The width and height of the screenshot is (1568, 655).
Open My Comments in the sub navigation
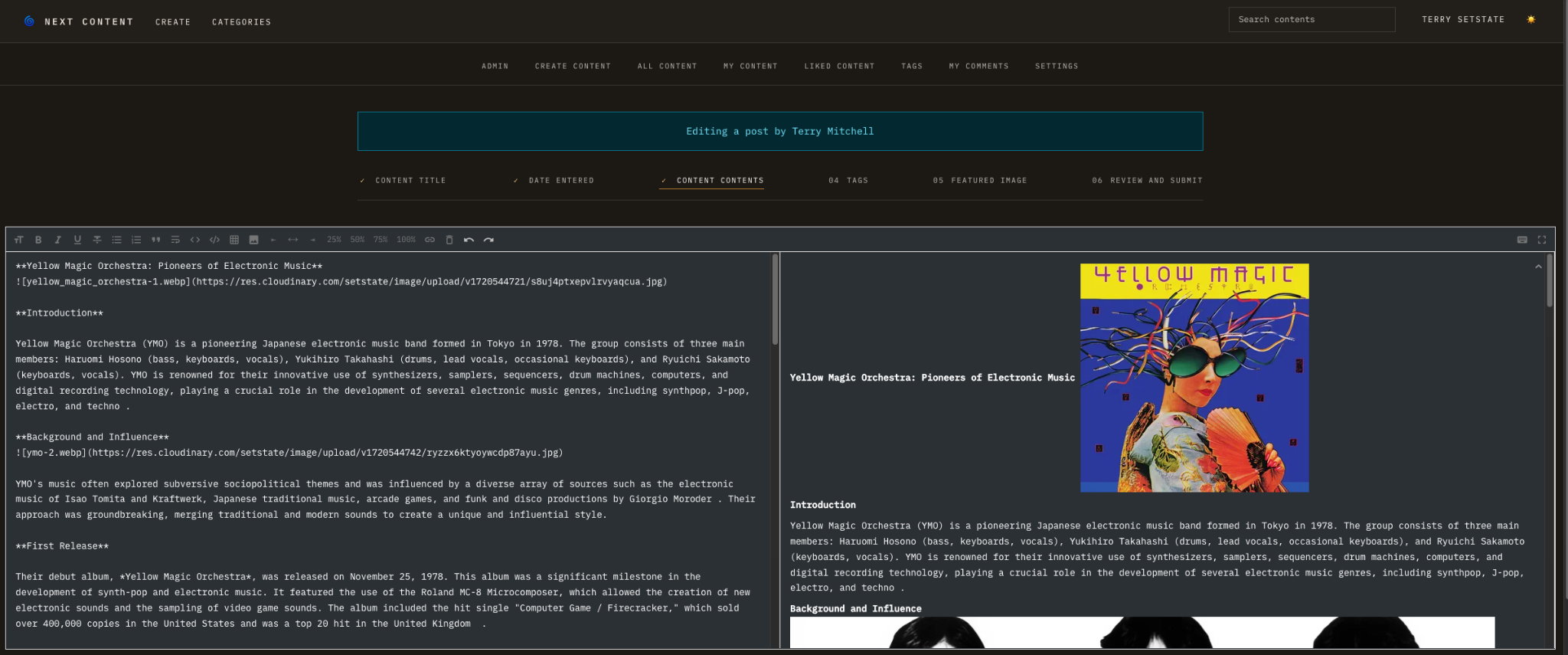point(978,67)
